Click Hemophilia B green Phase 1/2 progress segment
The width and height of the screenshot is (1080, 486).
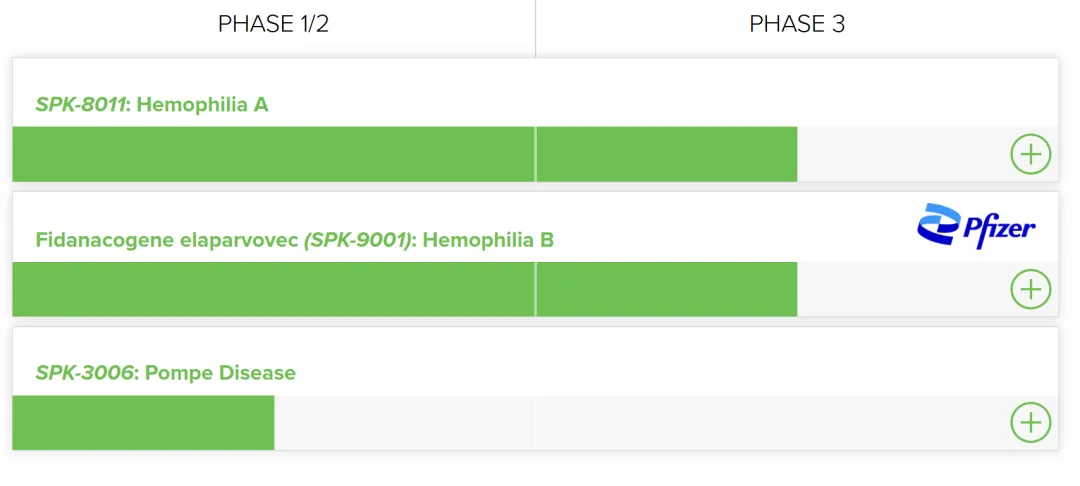coord(273,289)
